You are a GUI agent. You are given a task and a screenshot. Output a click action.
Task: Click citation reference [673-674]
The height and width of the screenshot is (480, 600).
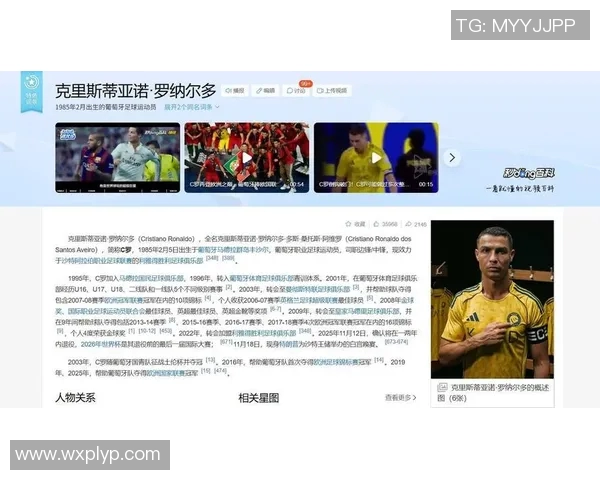(x=396, y=342)
